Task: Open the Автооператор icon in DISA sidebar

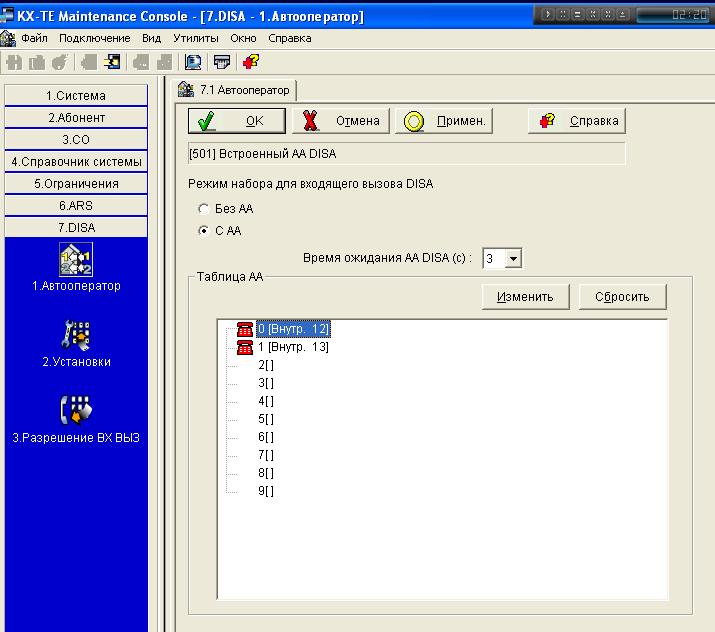Action: (76, 259)
